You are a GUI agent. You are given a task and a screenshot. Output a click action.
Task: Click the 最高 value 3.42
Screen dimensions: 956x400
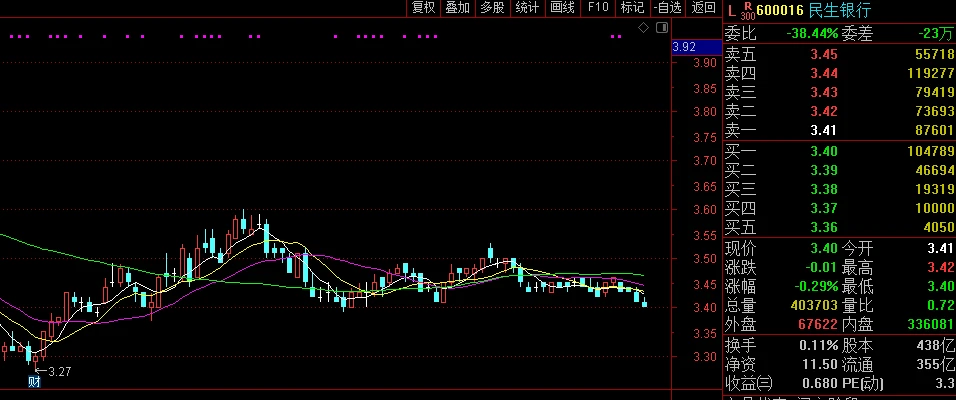[940, 268]
